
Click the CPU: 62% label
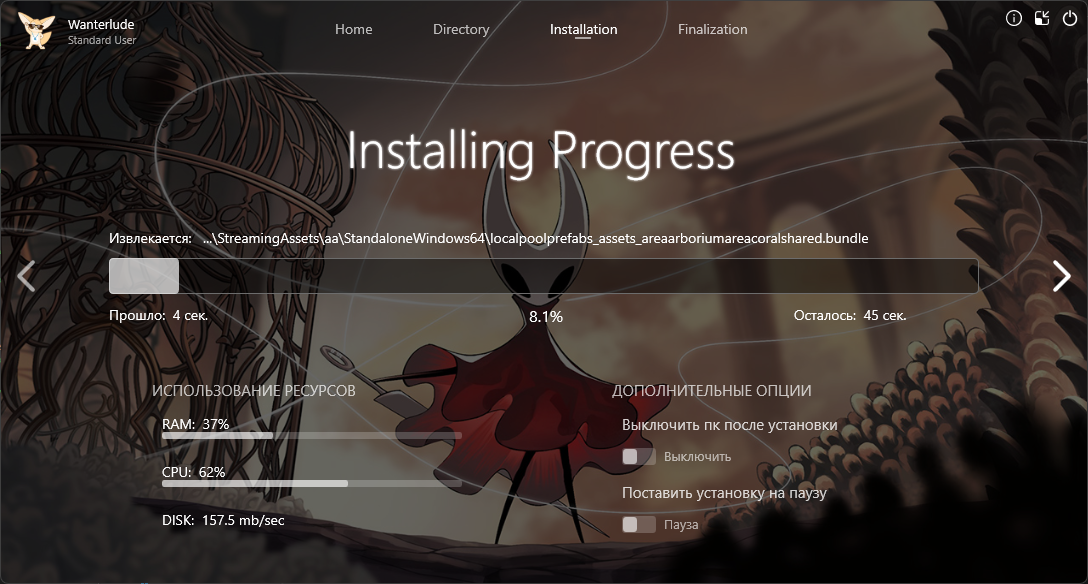(194, 472)
